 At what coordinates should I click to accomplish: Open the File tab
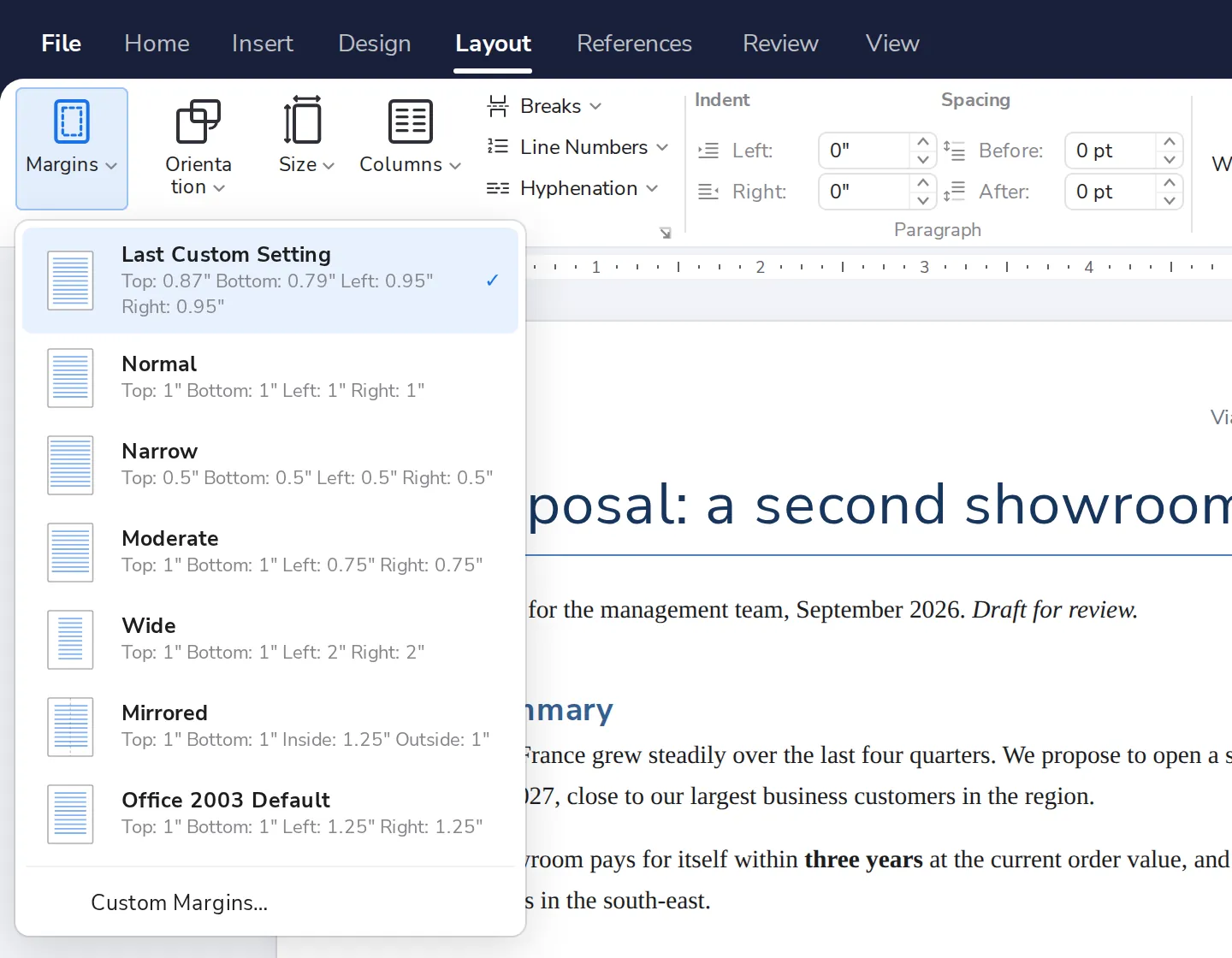click(62, 43)
